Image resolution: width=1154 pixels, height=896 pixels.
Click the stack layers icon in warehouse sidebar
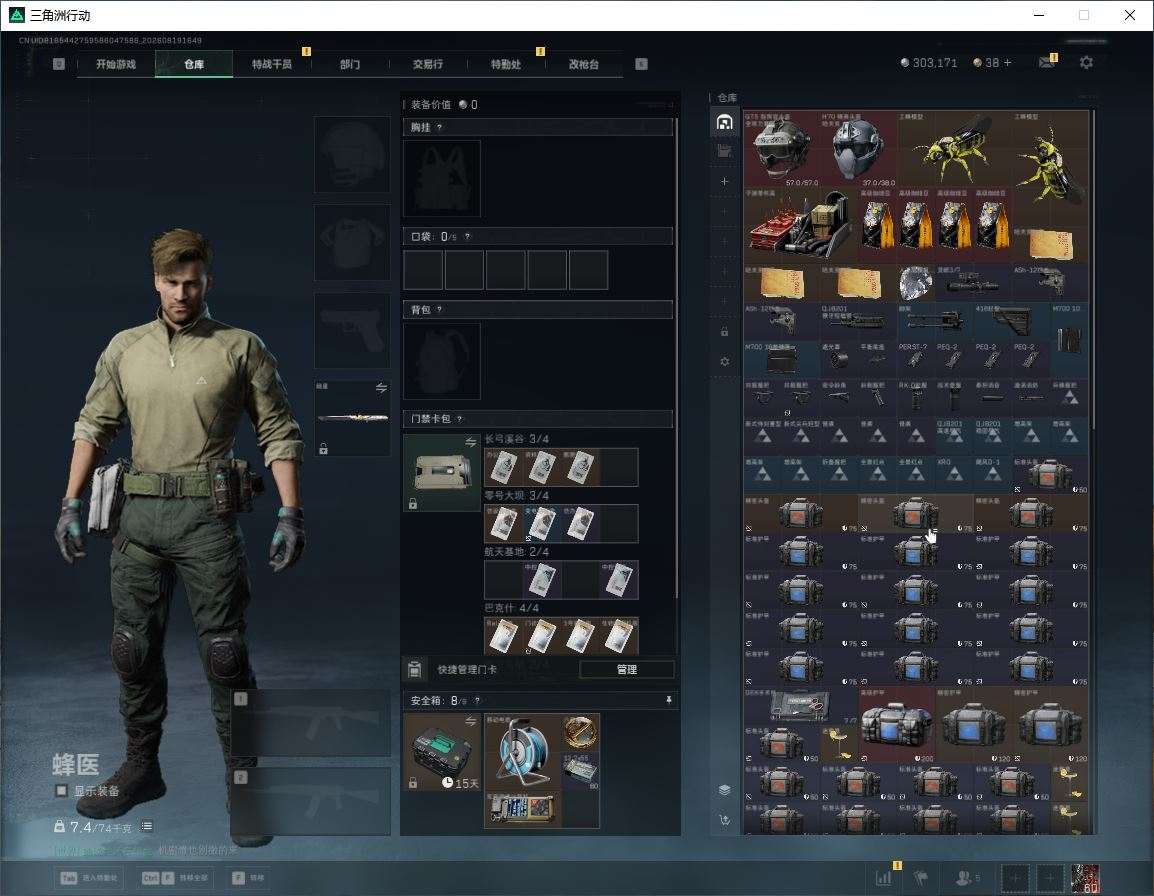(724, 790)
